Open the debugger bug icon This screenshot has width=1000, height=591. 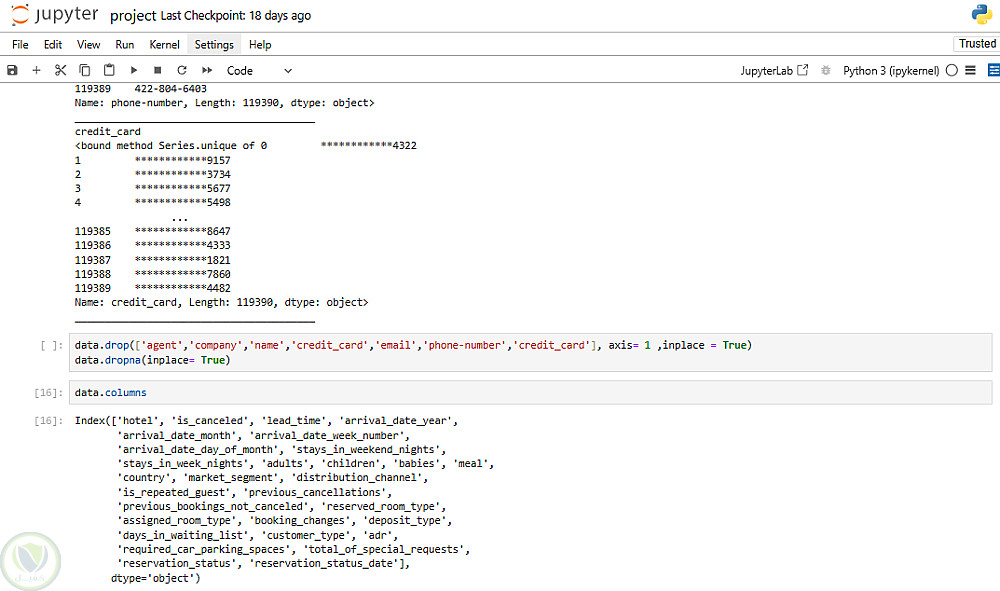coord(826,71)
